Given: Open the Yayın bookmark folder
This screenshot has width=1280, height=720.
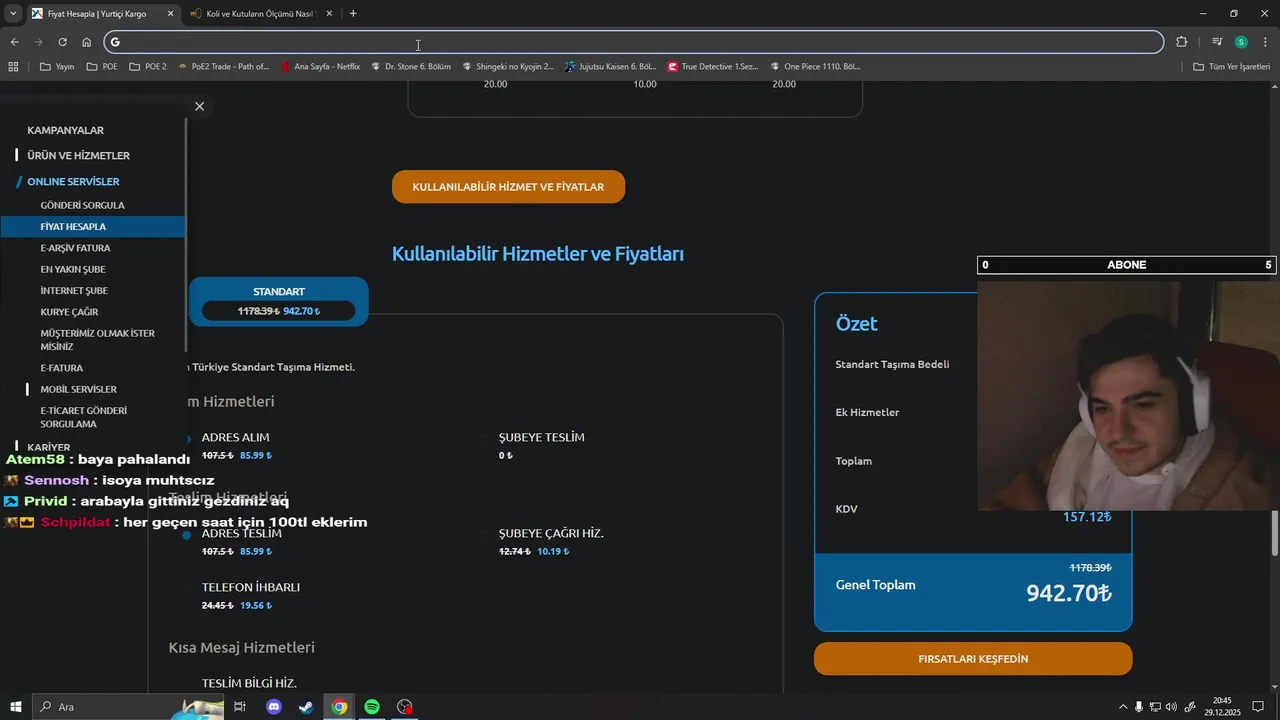Looking at the screenshot, I should point(57,67).
